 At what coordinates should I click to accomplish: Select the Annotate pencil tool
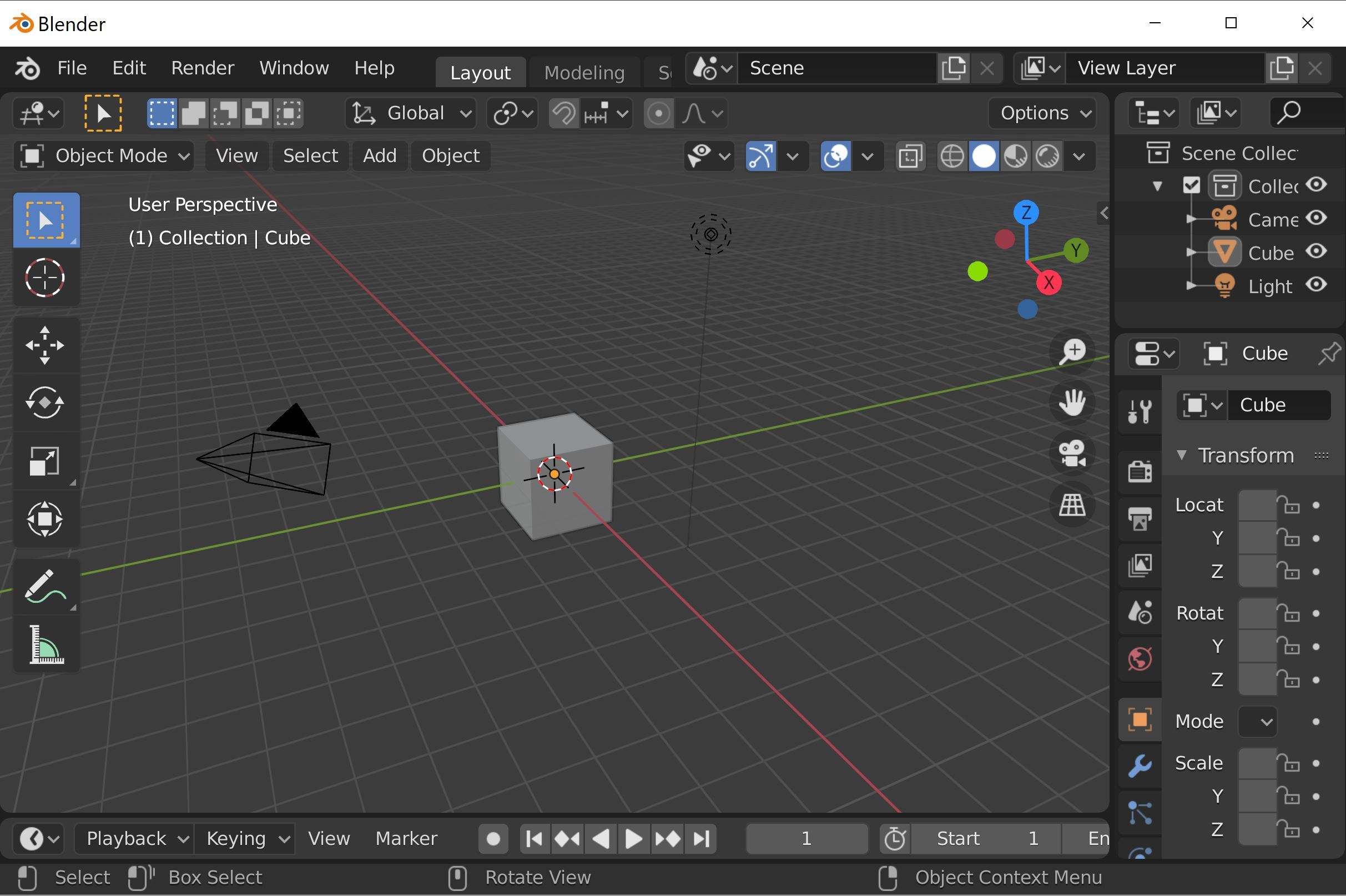point(45,586)
